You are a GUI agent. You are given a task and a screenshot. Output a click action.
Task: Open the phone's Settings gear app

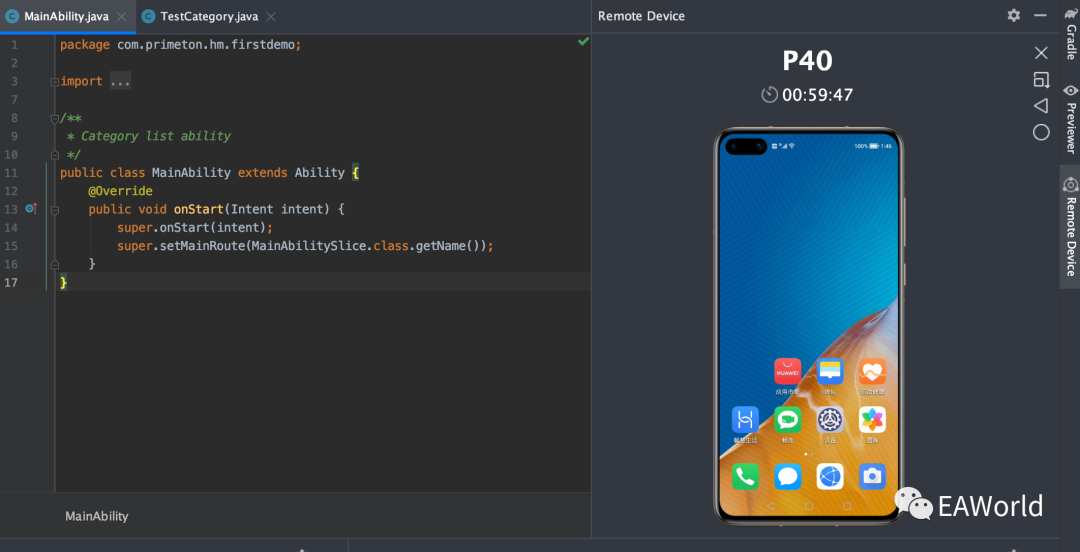pyautogui.click(x=830, y=420)
